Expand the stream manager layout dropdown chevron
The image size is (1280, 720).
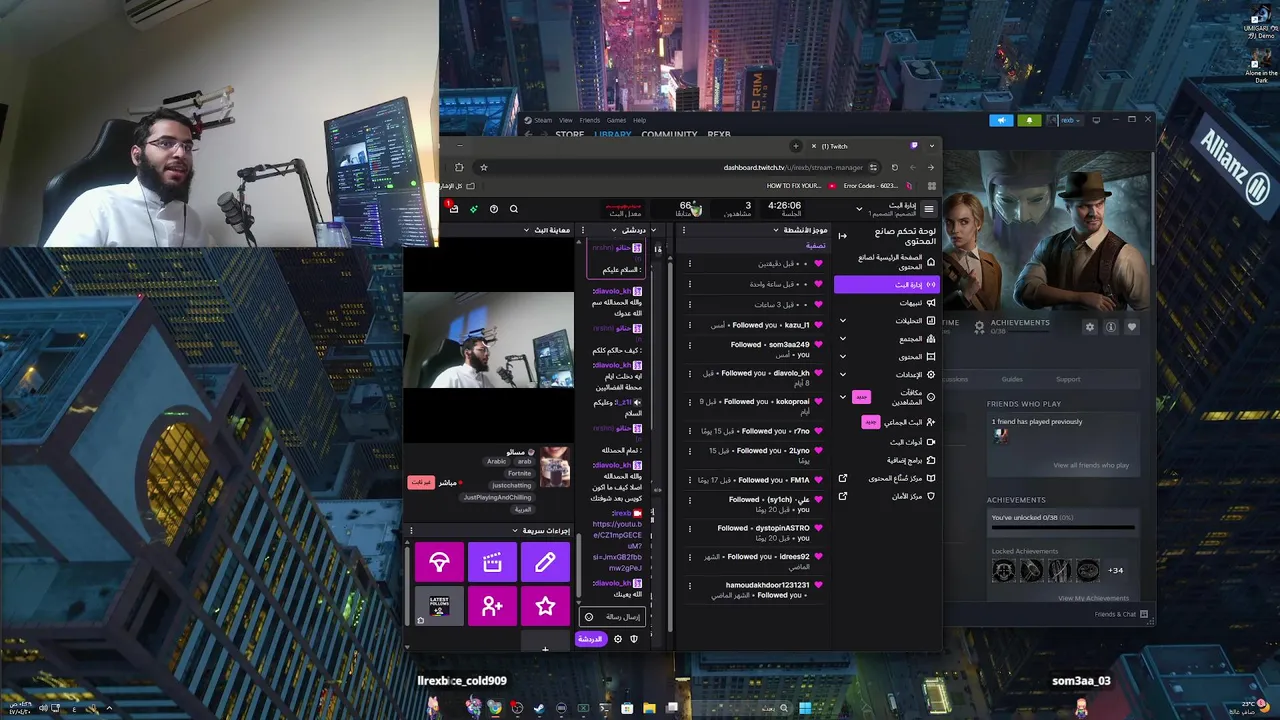click(x=858, y=209)
